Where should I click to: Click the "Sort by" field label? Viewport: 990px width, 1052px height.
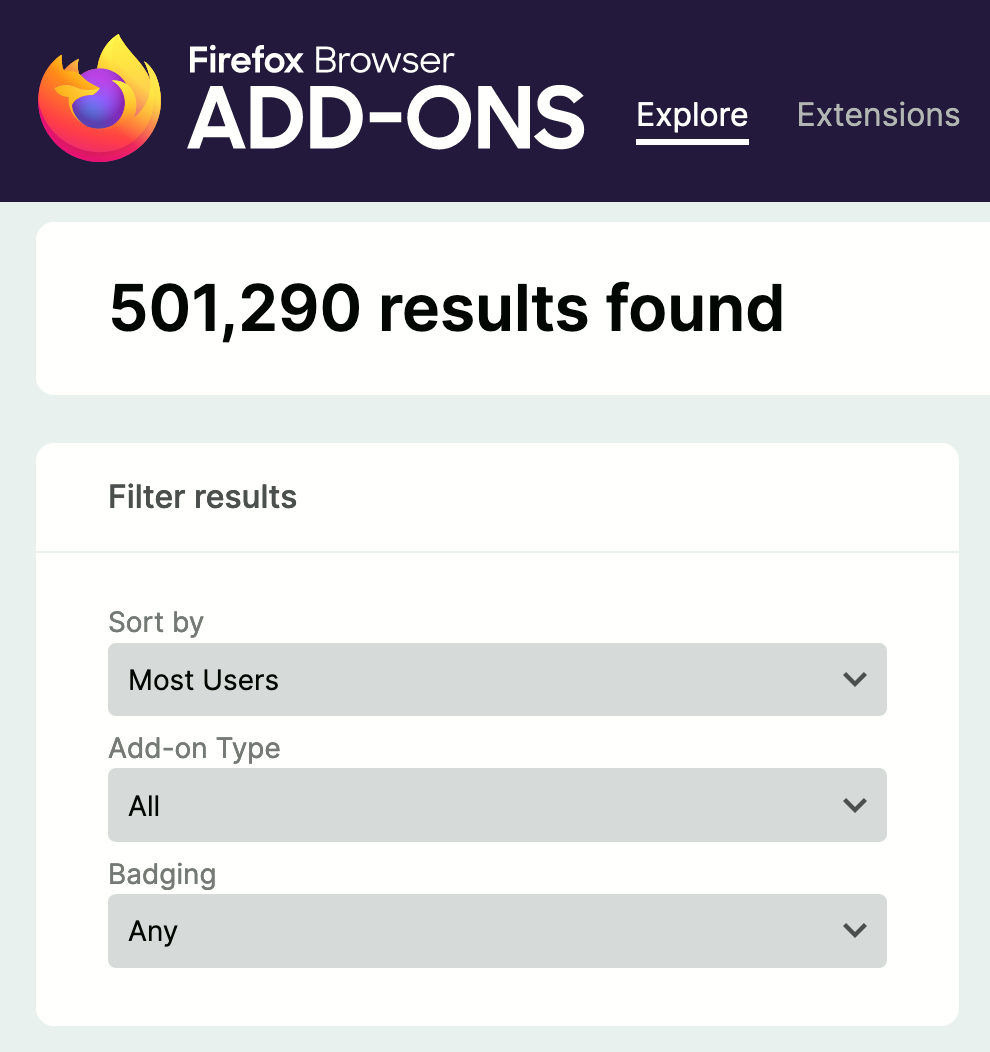pos(156,622)
